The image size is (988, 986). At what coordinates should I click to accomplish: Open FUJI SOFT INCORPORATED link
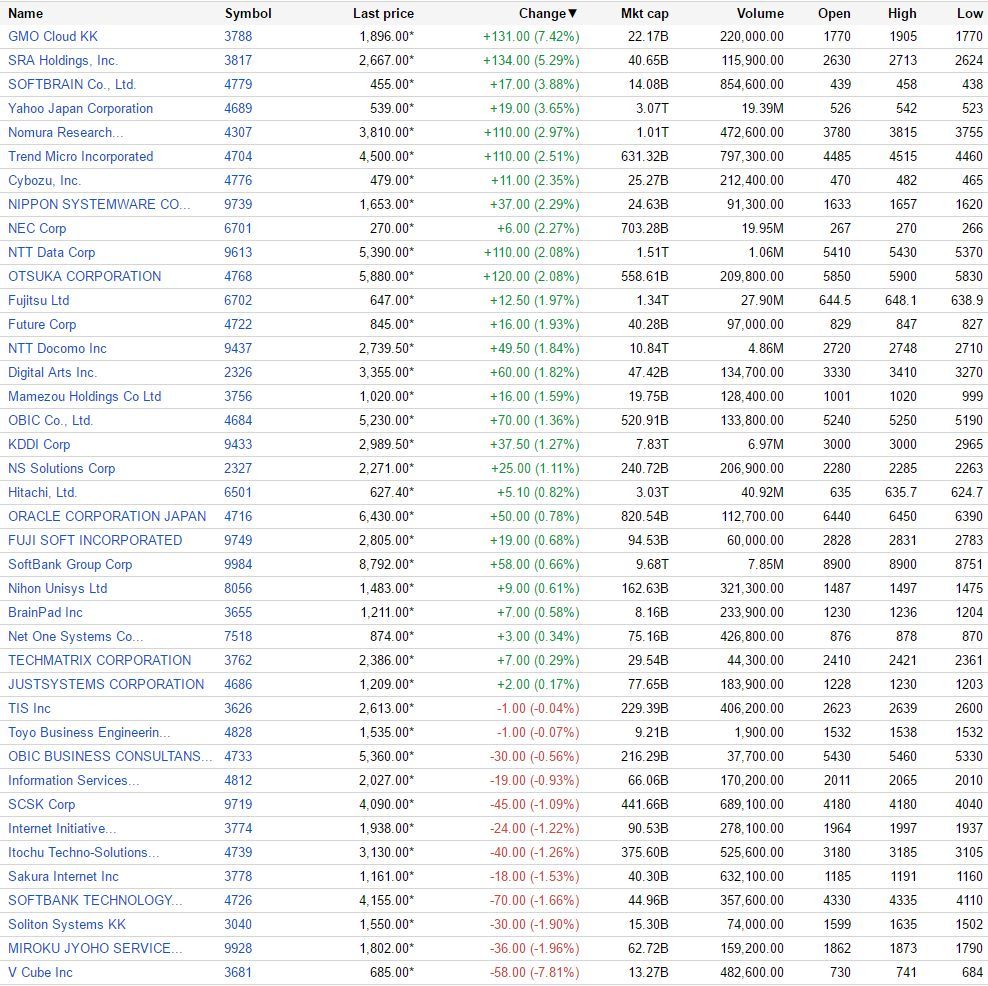(x=95, y=540)
